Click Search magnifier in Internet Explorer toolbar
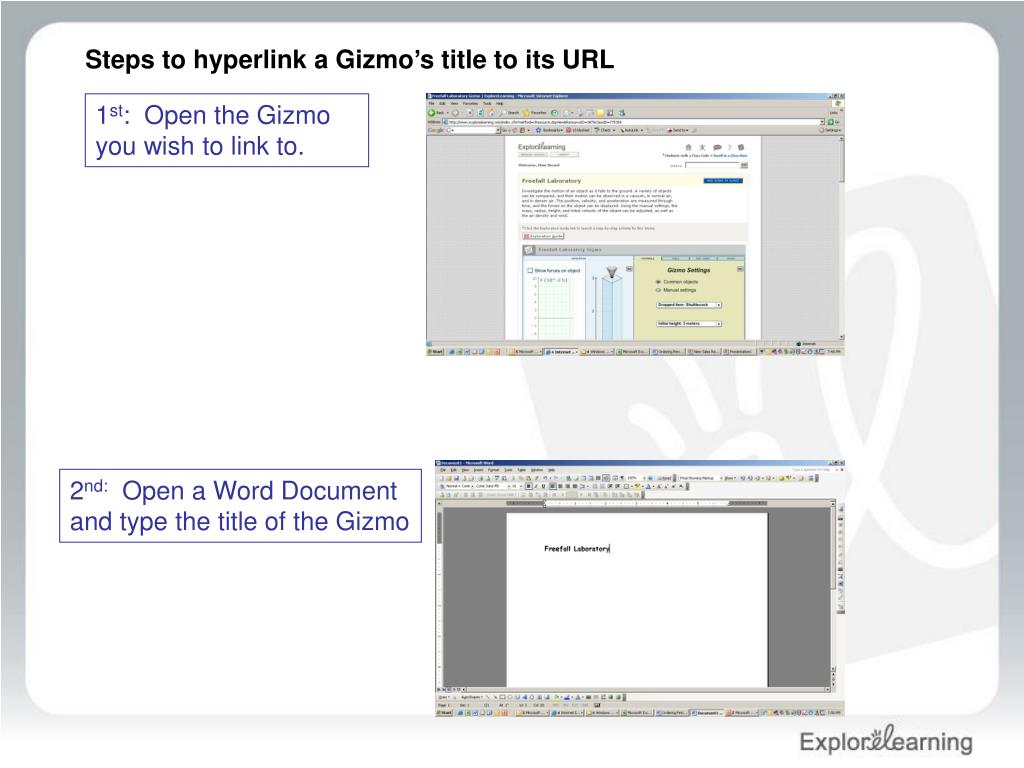Screen dimensions: 1024x768 click(x=503, y=112)
